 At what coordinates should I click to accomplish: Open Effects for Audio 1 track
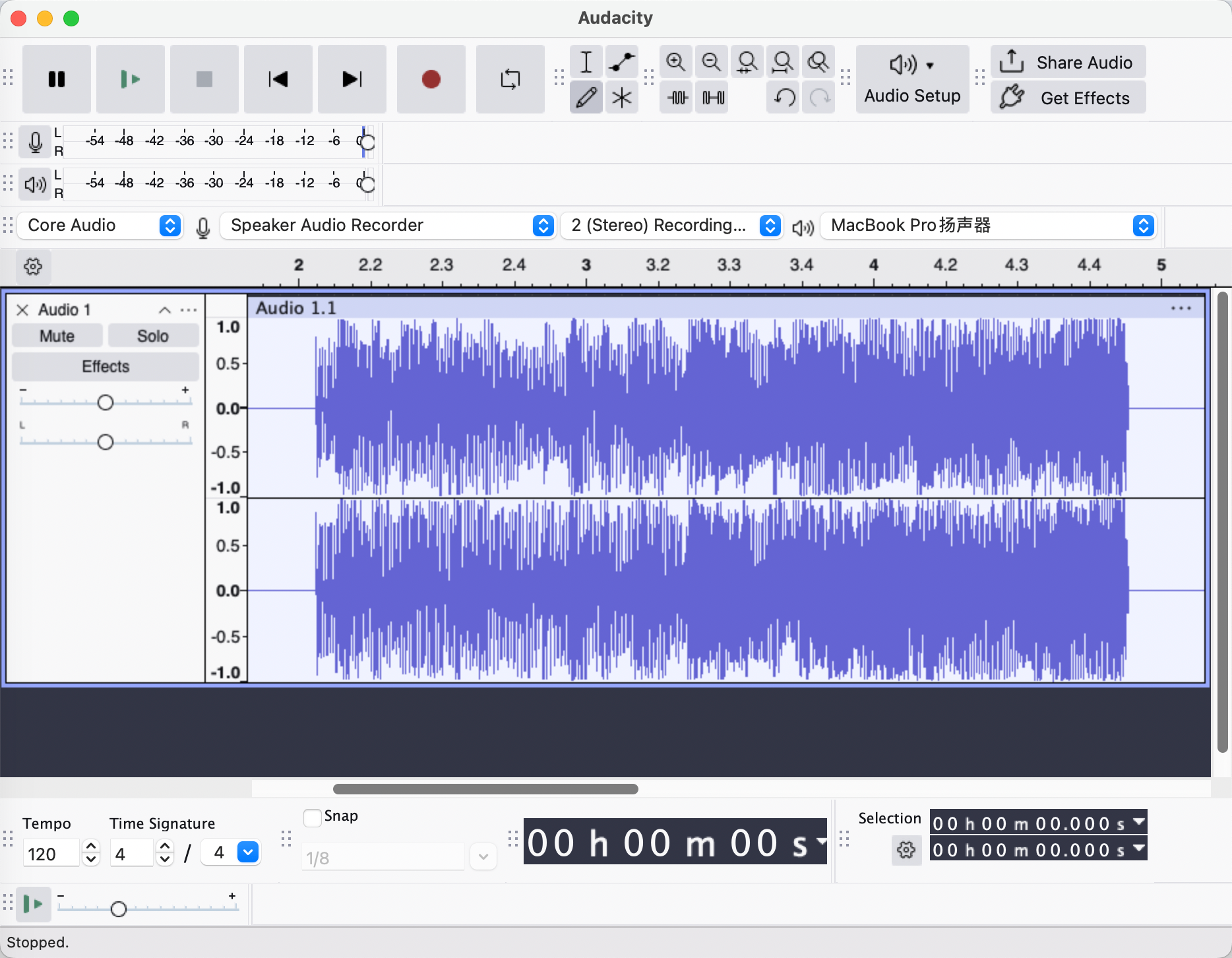(105, 366)
